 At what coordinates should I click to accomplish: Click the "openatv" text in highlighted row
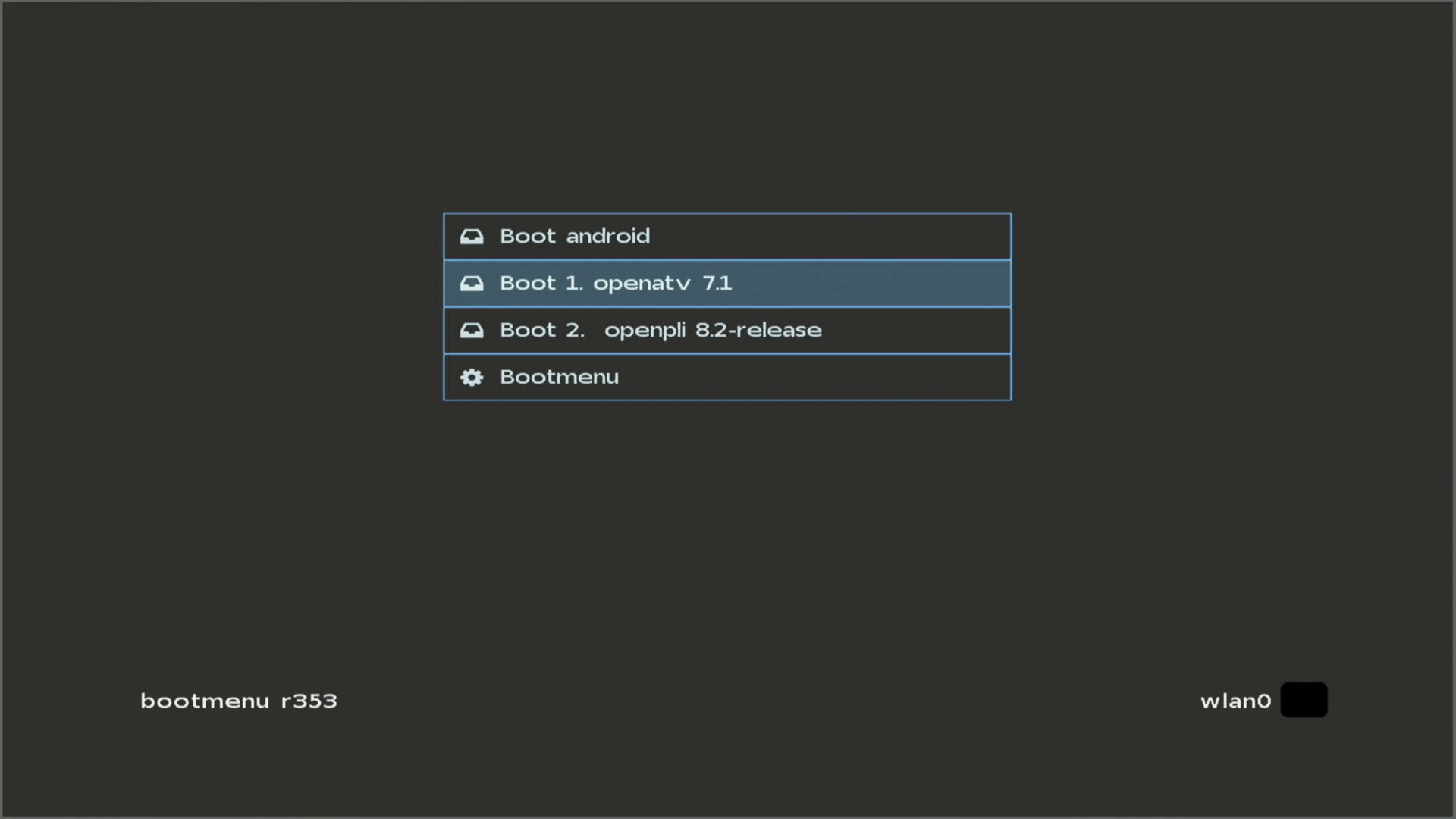[x=642, y=284]
